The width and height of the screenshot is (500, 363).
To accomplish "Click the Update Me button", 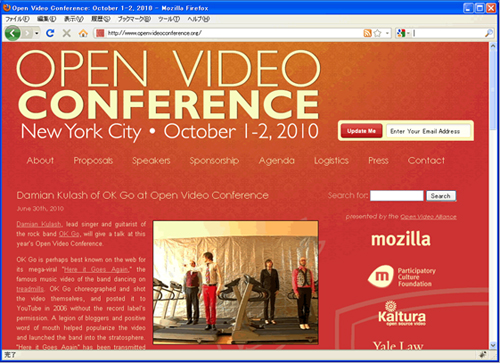I will point(361,131).
